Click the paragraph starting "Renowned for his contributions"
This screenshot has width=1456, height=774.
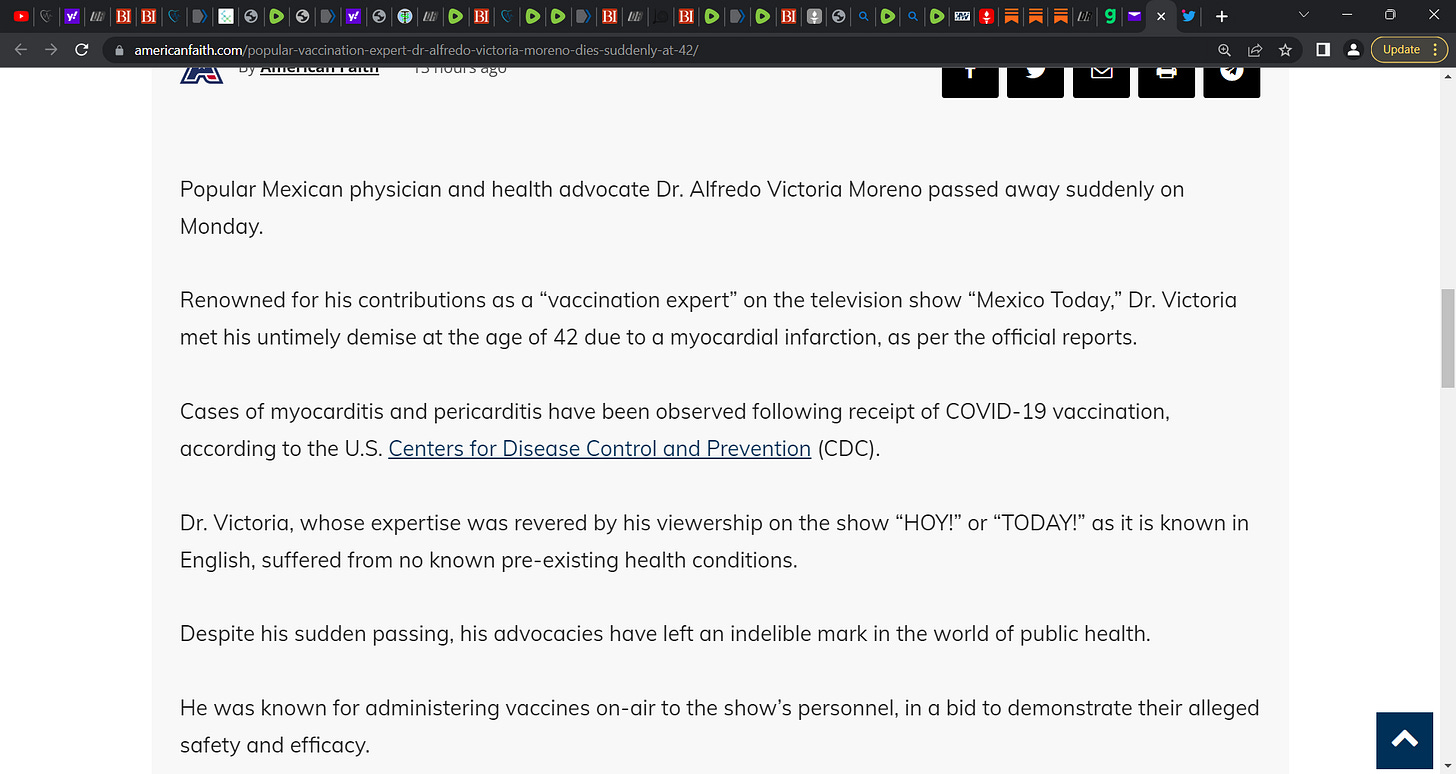click(x=708, y=318)
